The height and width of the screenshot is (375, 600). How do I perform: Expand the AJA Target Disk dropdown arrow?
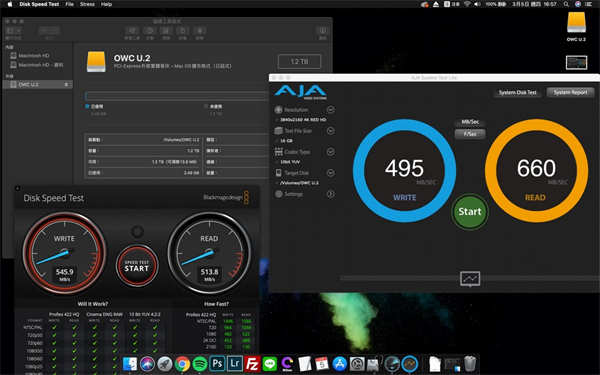click(331, 173)
